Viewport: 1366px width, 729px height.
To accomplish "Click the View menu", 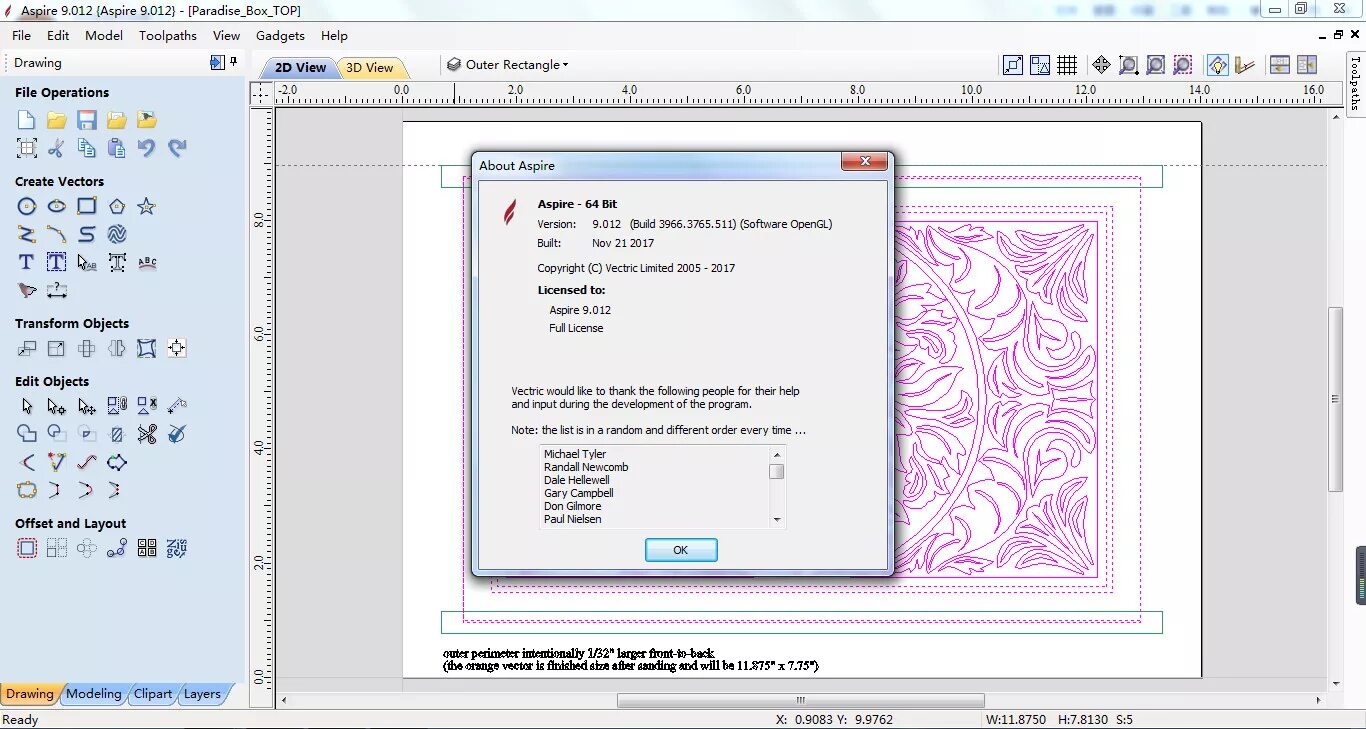I will click(x=226, y=35).
